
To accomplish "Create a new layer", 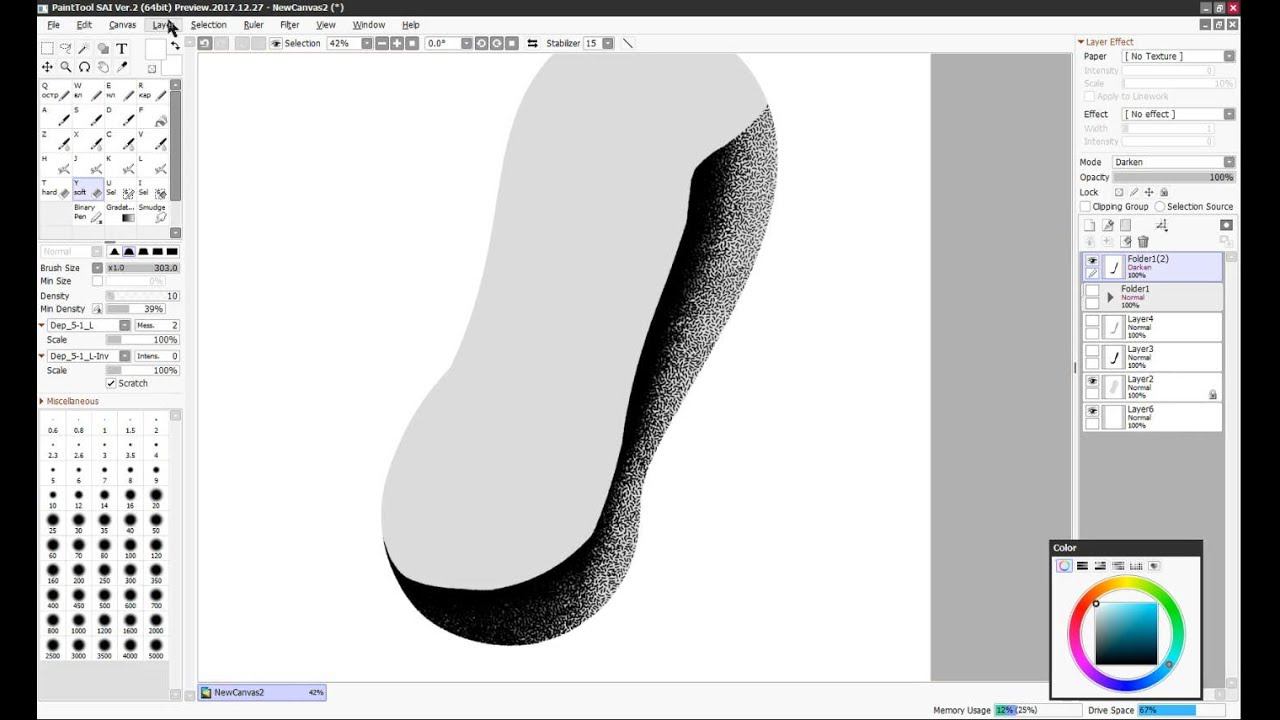I will tap(1090, 225).
